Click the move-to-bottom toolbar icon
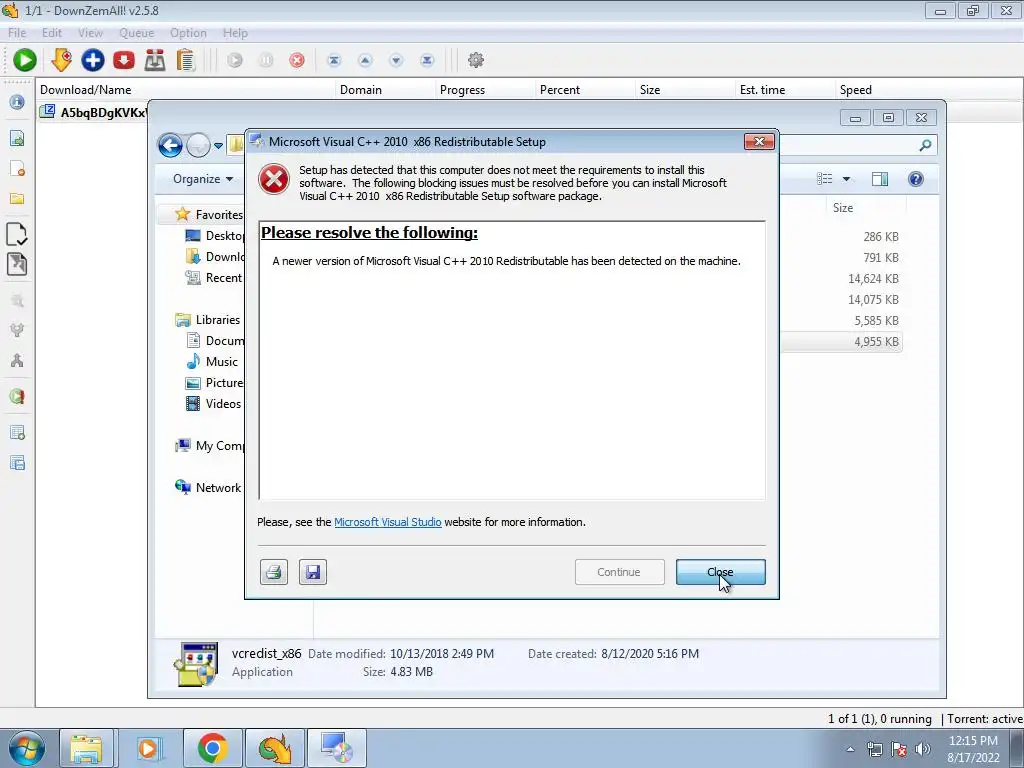1024x768 pixels. pyautogui.click(x=427, y=60)
